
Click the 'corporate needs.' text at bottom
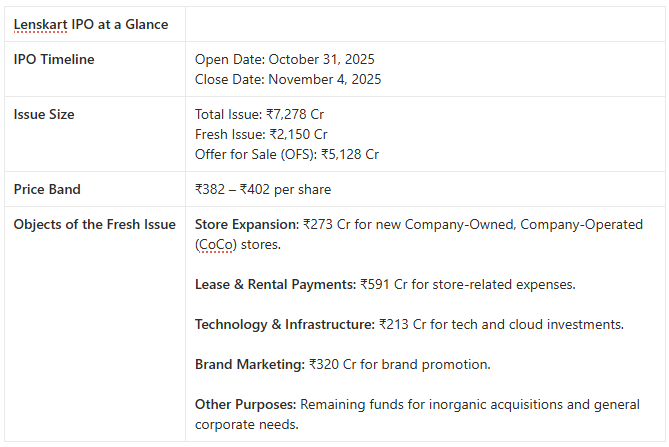246,424
